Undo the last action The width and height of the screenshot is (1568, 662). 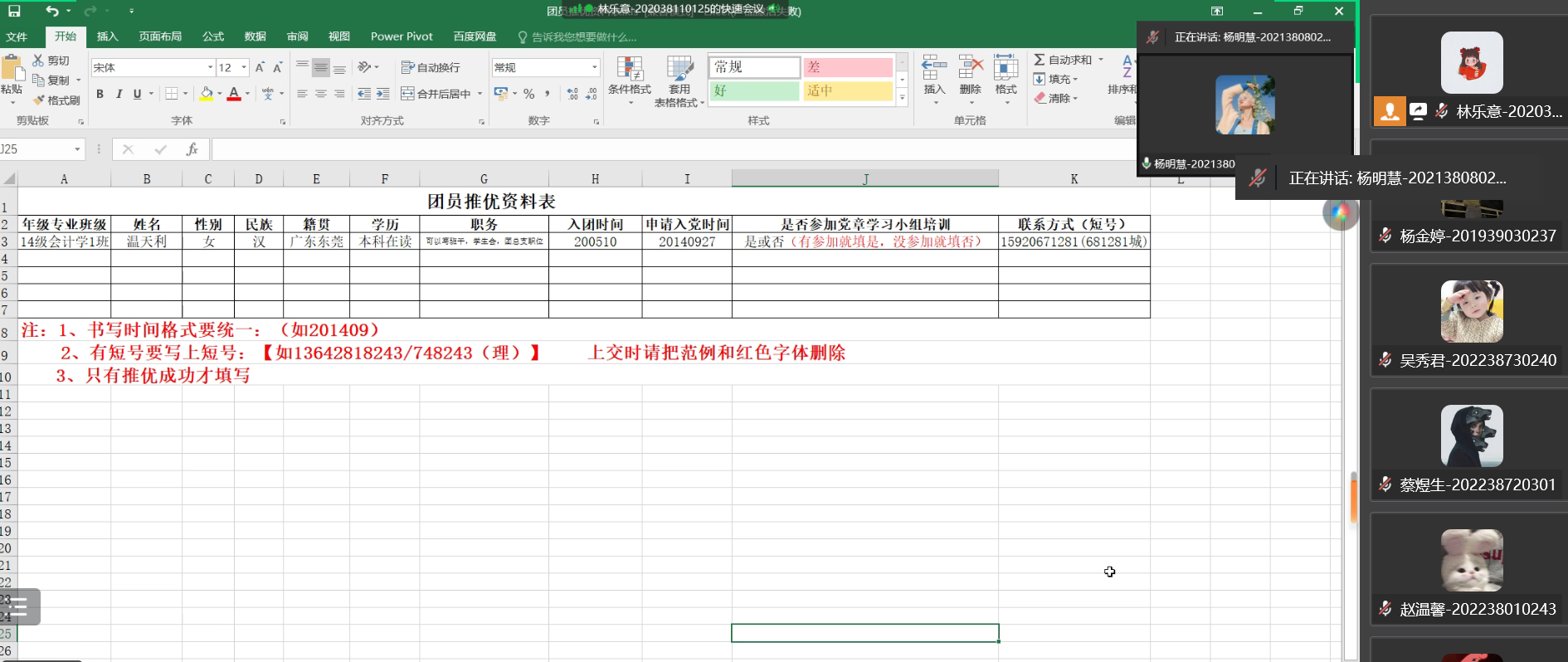click(x=52, y=11)
